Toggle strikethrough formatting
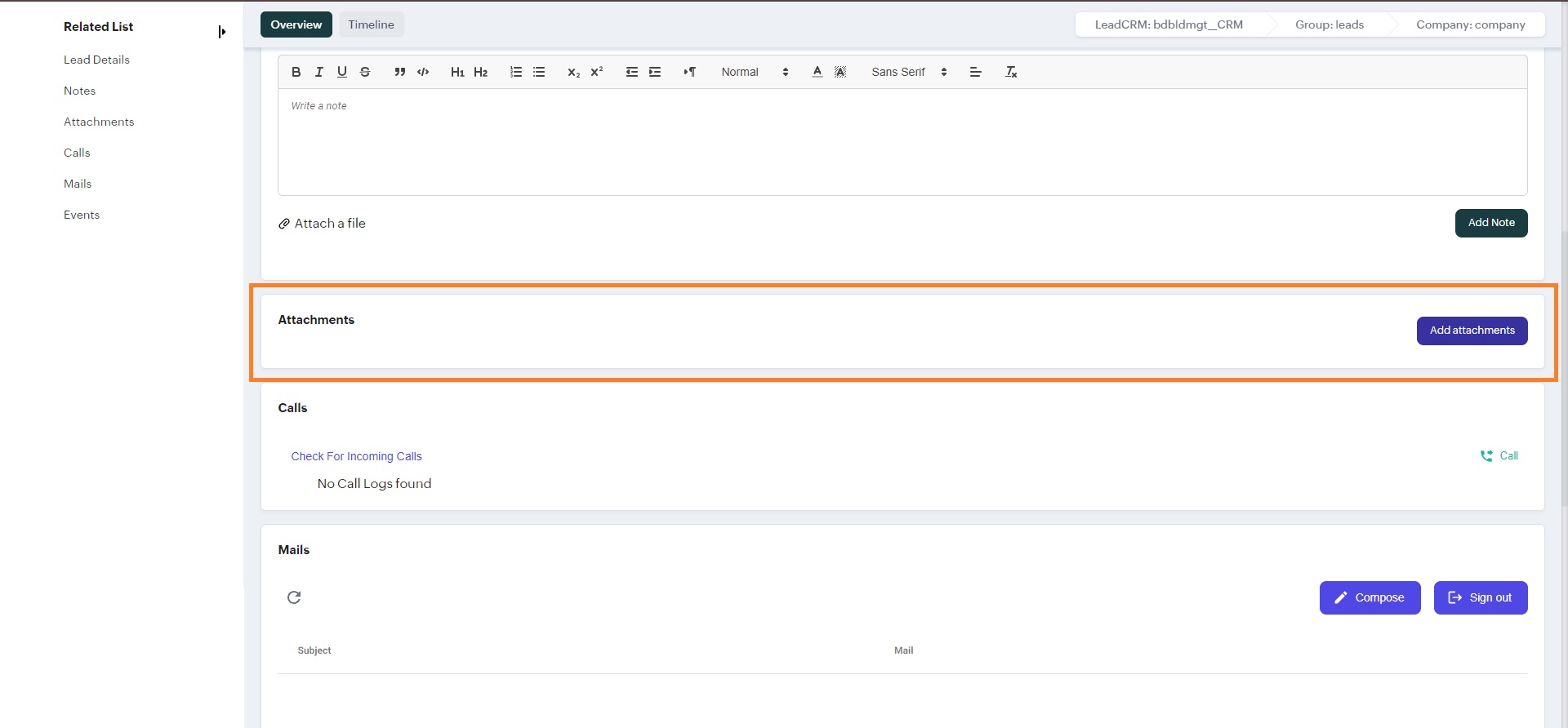This screenshot has width=1568, height=728. click(365, 72)
